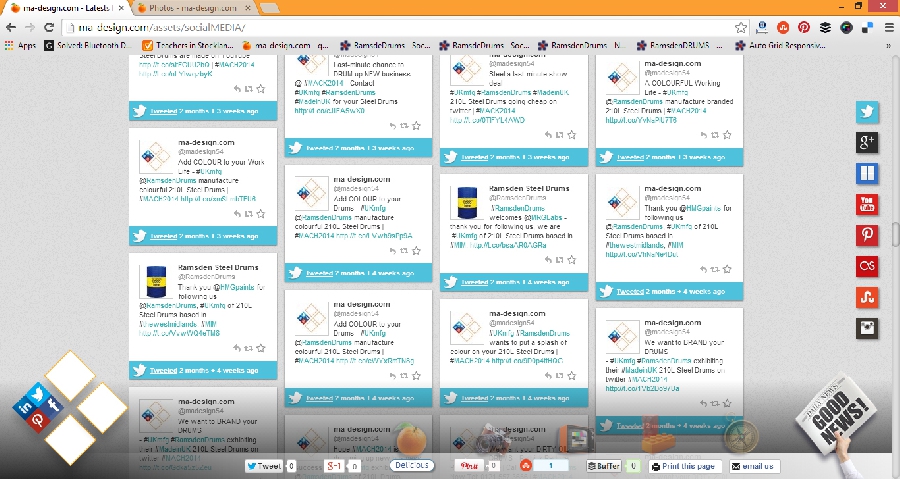Click the email us button
The height and width of the screenshot is (479, 900).
(x=752, y=466)
